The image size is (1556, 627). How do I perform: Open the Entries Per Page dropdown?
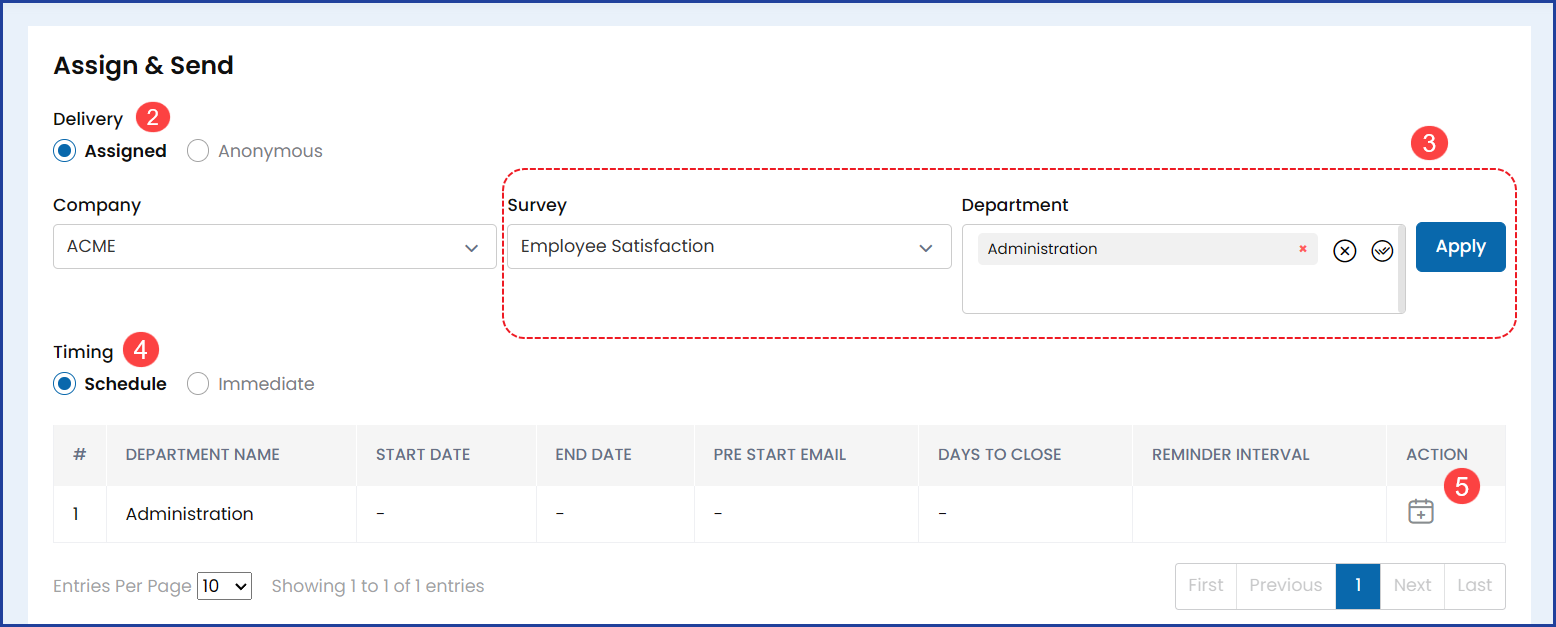pos(224,586)
